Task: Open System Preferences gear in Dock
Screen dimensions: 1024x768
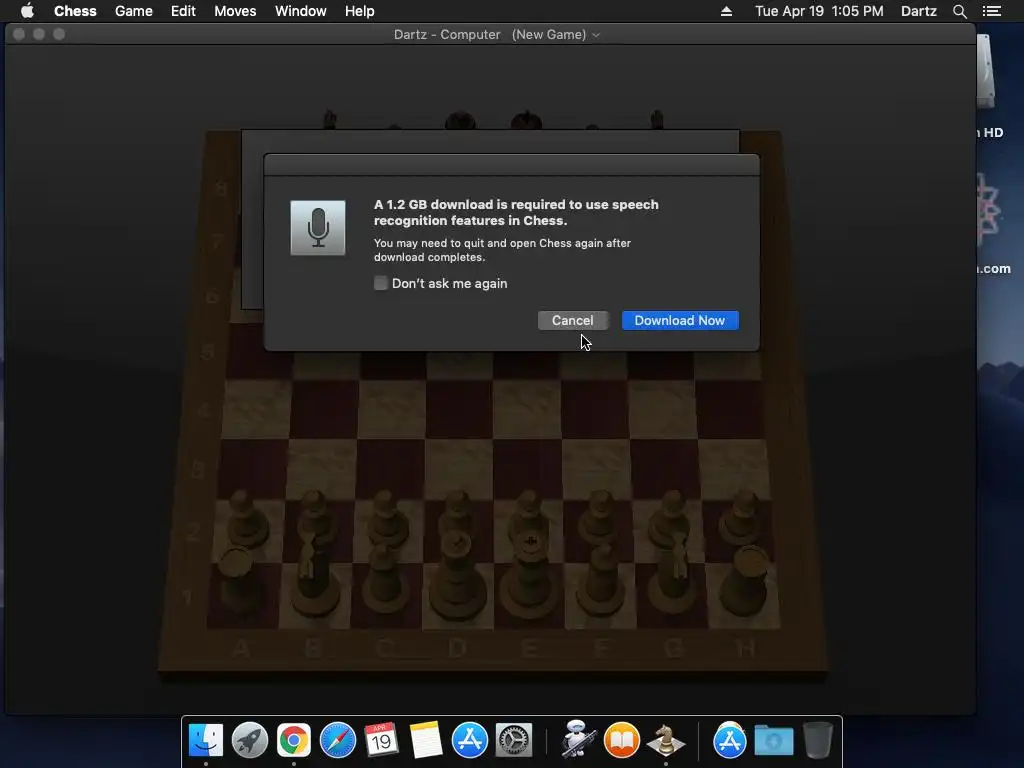Action: pos(514,741)
